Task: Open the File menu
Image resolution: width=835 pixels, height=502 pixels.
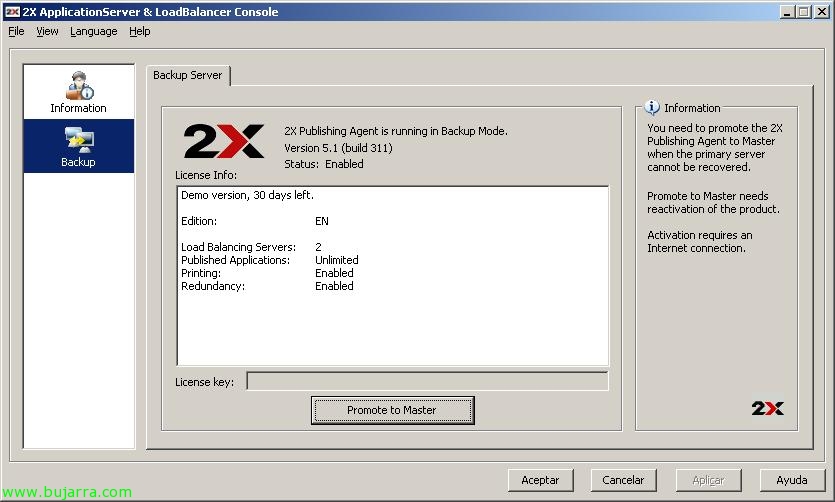Action: coord(16,31)
